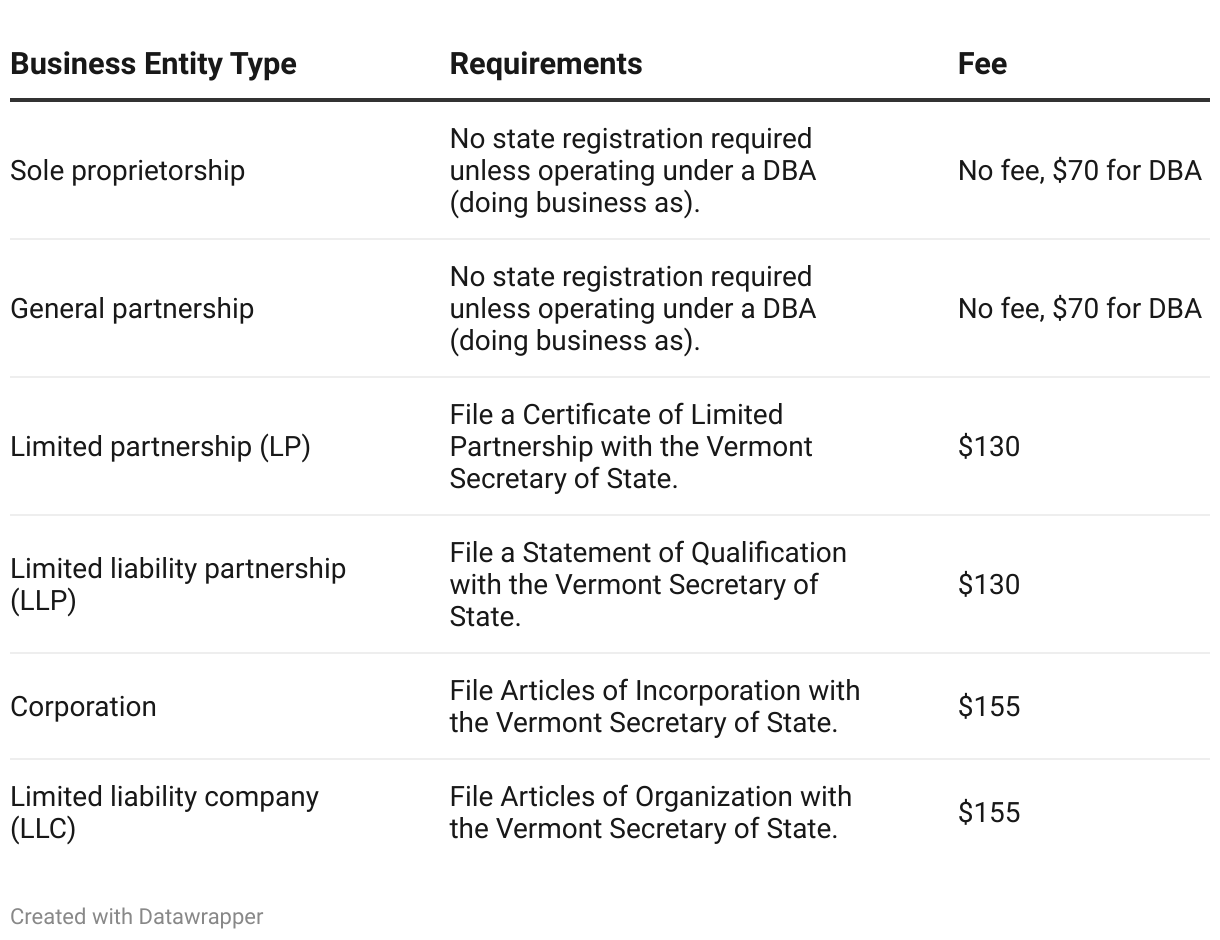Click the Certificate of Limited Partnership requirement
The image size is (1220, 940).
[x=631, y=446]
